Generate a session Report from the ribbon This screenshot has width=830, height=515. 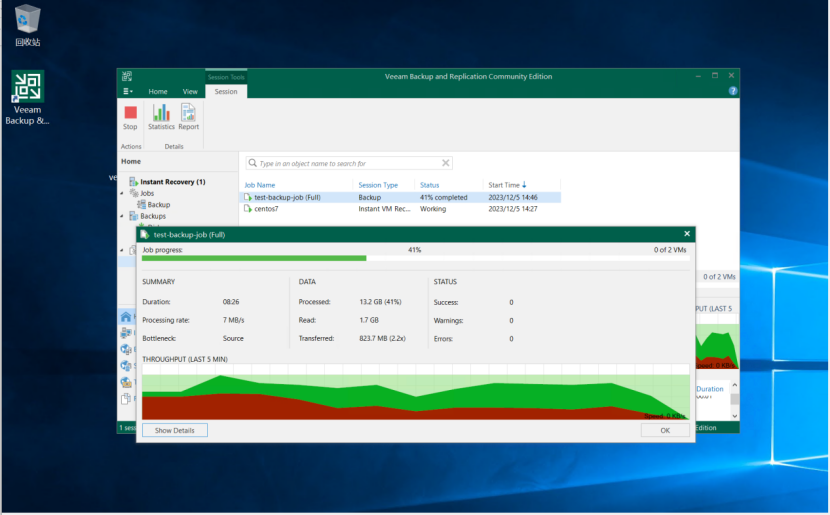(x=188, y=118)
